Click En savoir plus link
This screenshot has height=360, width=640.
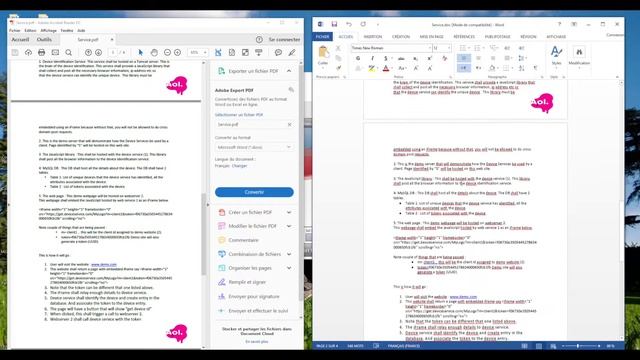point(257,342)
